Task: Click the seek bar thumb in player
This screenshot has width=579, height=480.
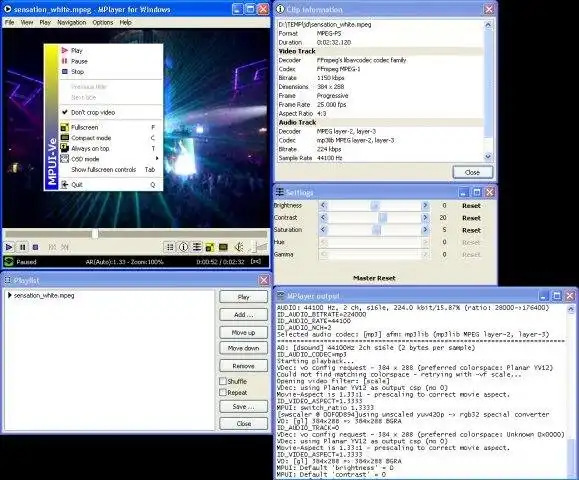Action: pos(95,233)
